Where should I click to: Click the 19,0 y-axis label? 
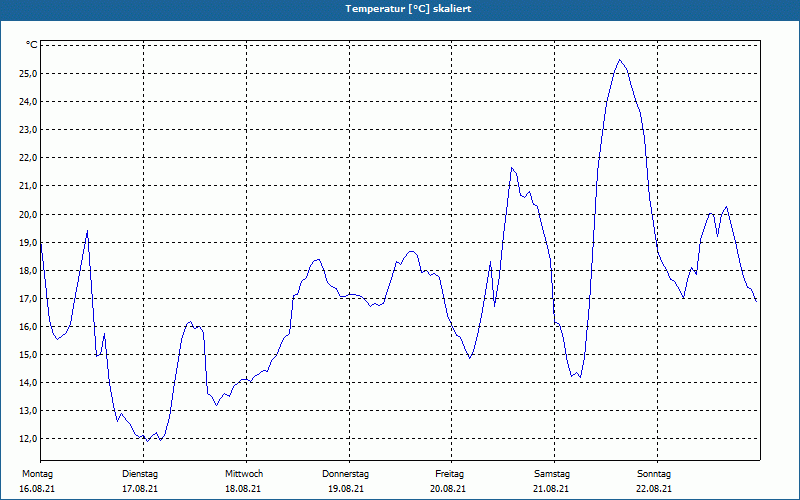tap(29, 242)
